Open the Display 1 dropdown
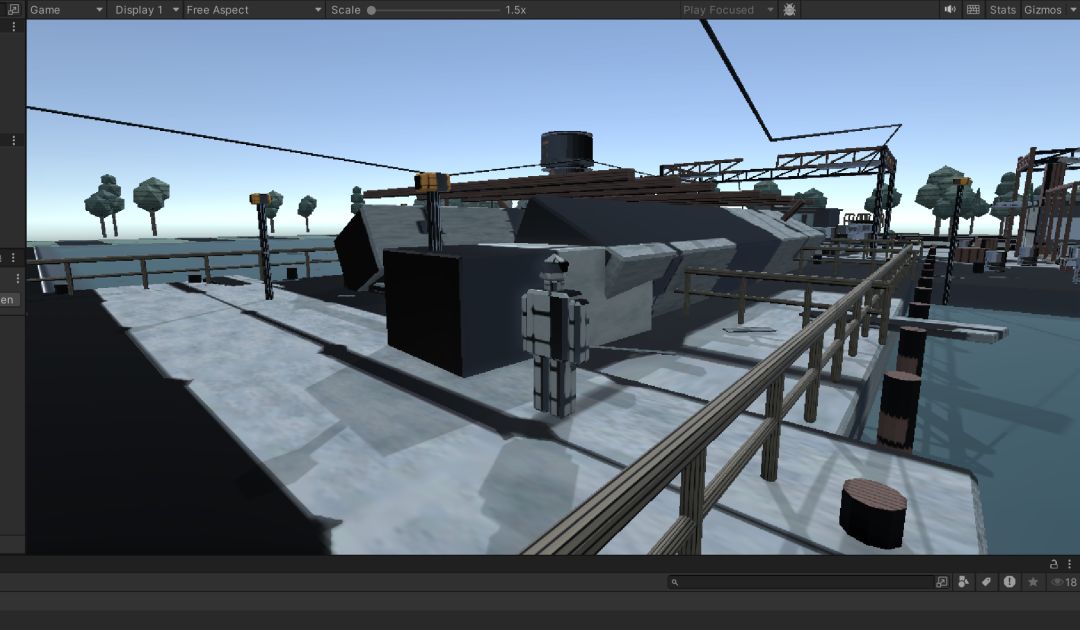 point(145,10)
